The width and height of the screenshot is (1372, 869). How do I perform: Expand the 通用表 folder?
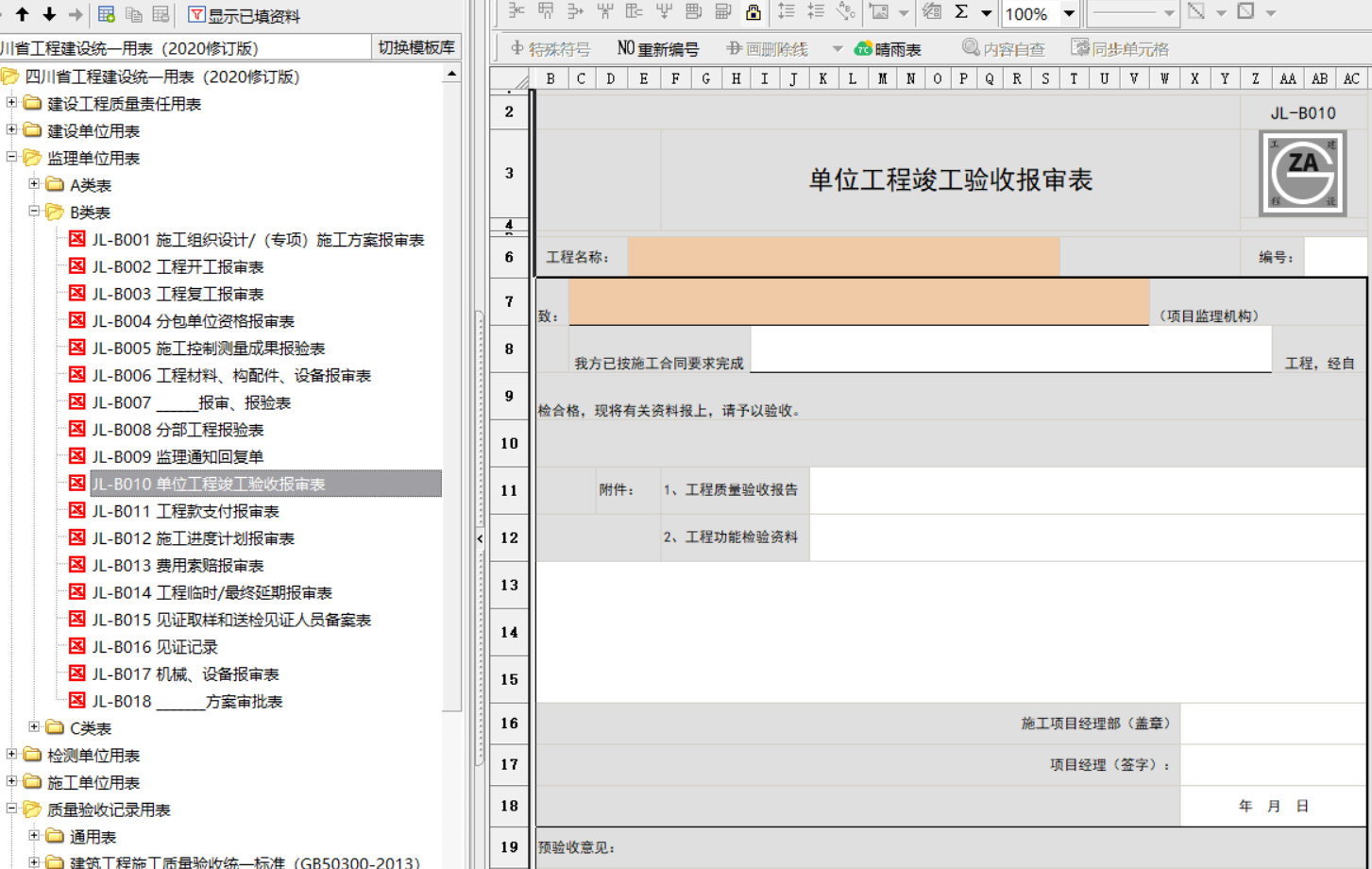(x=34, y=835)
